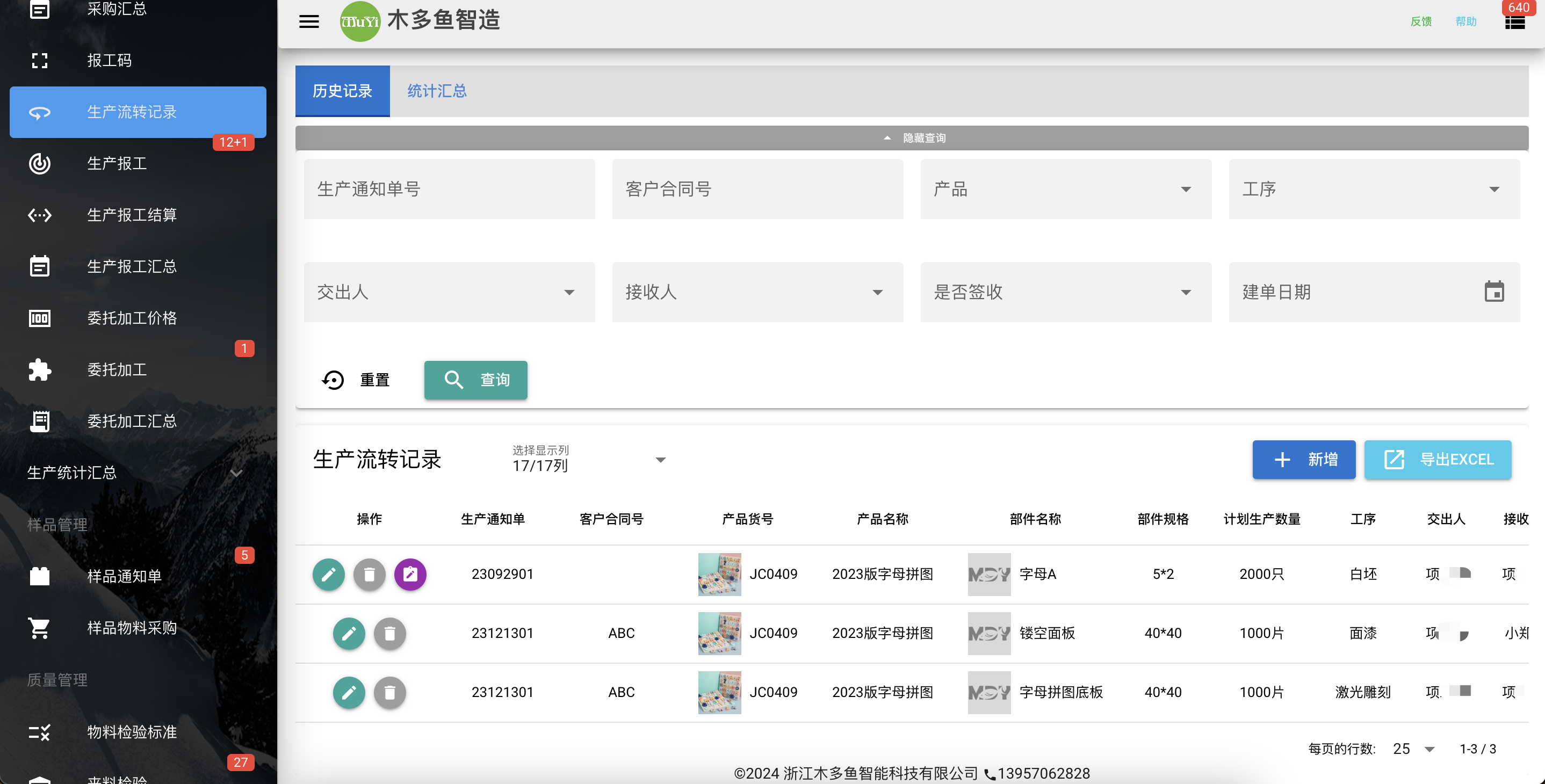
Task: Open the 选择显示列 column selector
Action: [x=589, y=459]
